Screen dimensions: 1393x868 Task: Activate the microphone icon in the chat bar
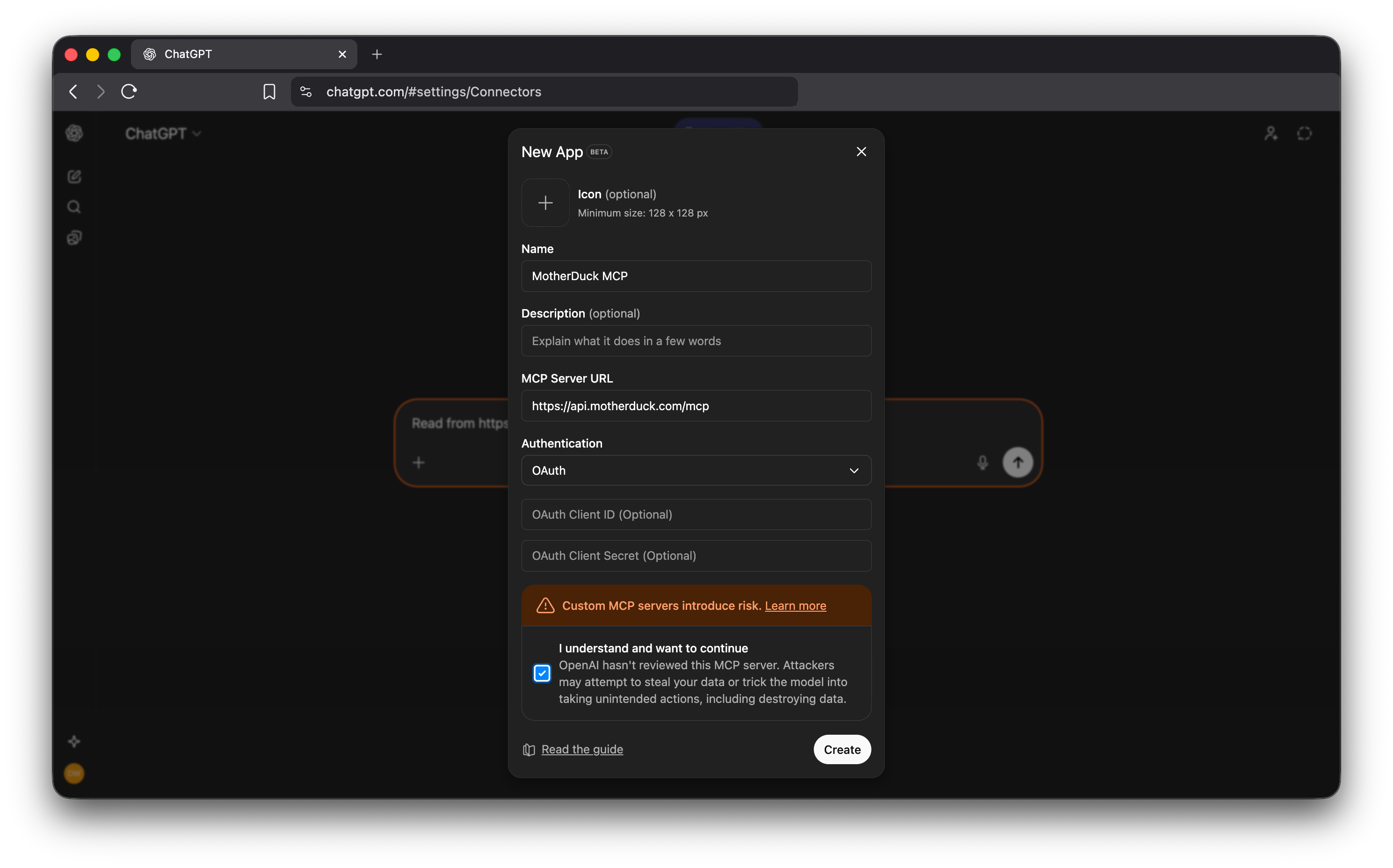click(x=982, y=462)
